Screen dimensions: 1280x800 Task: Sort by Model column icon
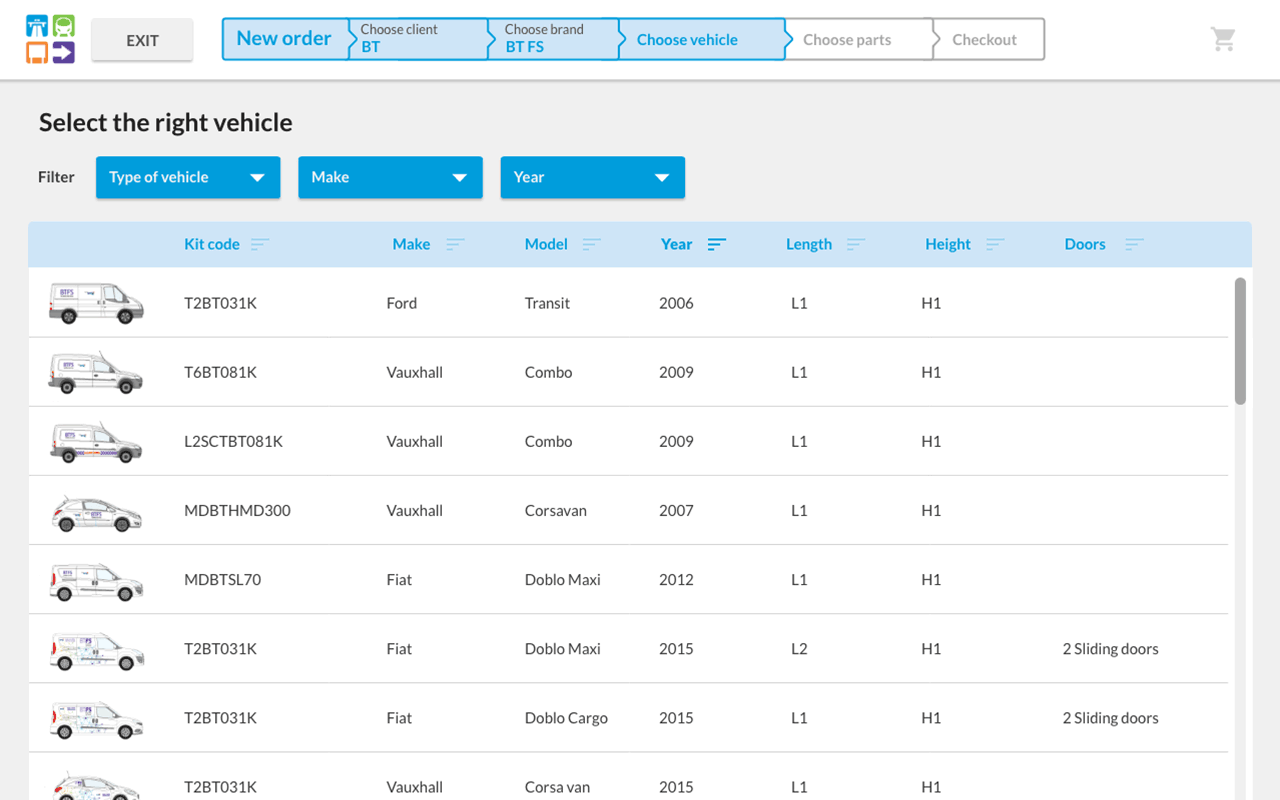pyautogui.click(x=591, y=244)
